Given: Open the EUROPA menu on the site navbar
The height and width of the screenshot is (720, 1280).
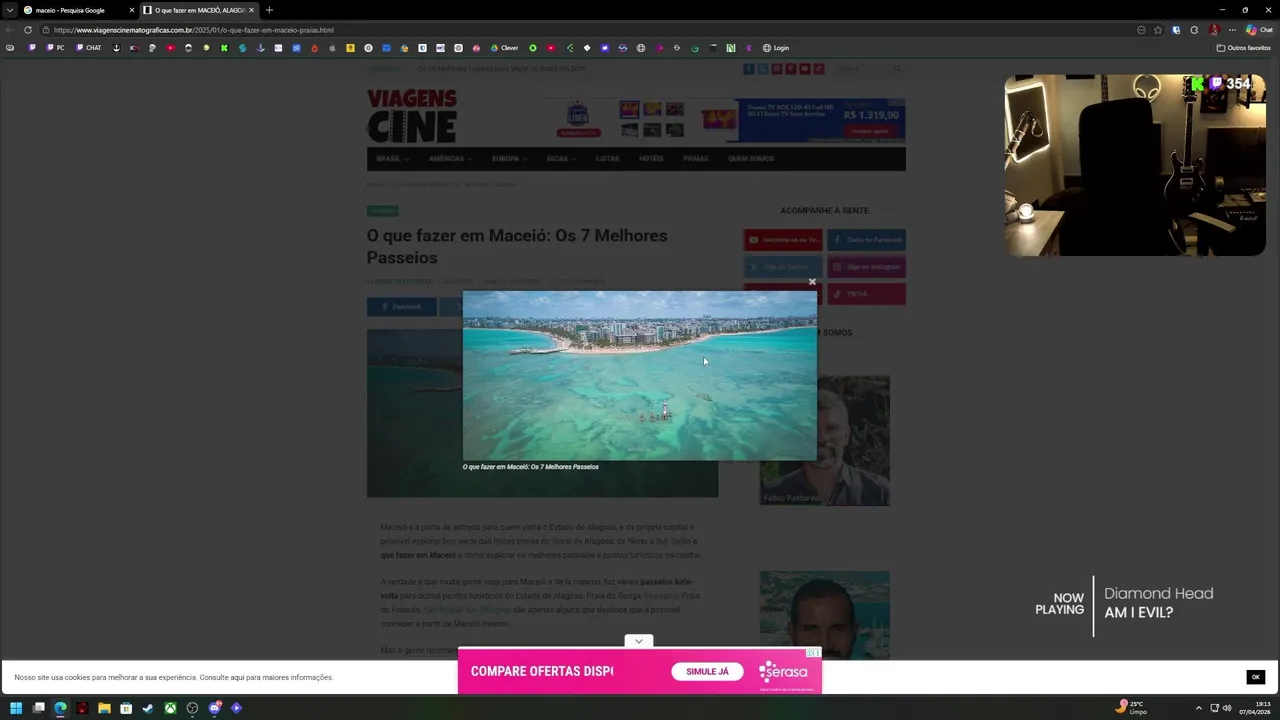Looking at the screenshot, I should point(508,158).
